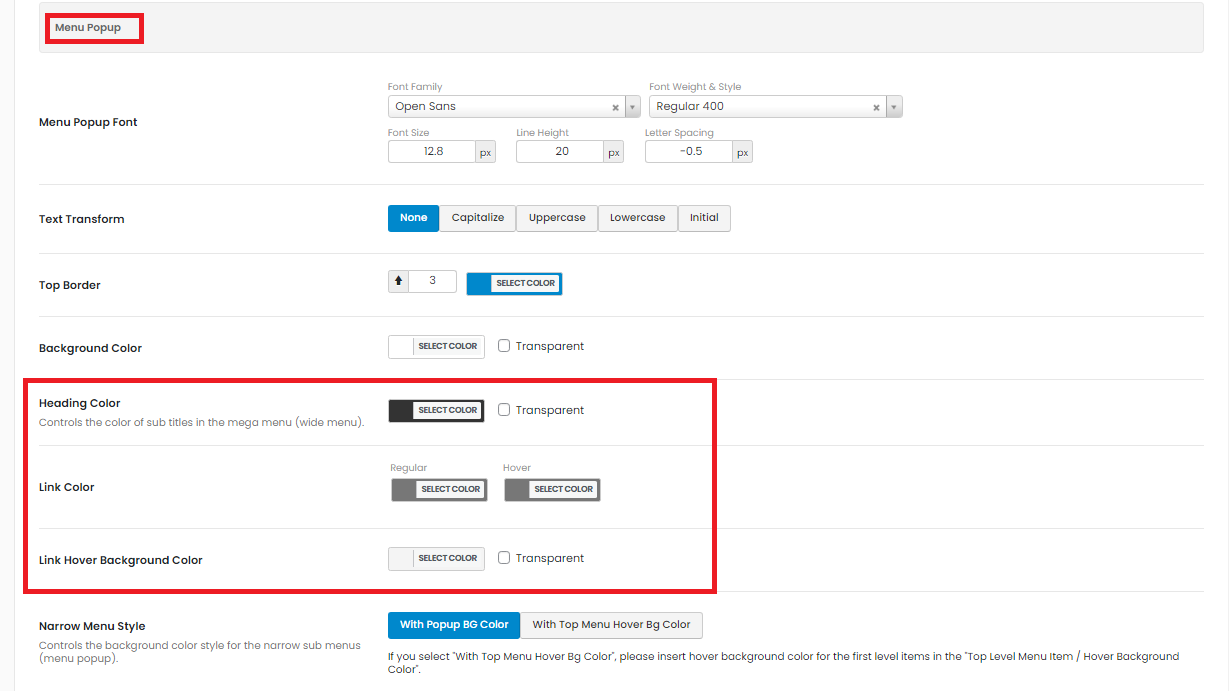Expand the Font Weight & Style dropdown

coord(894,107)
